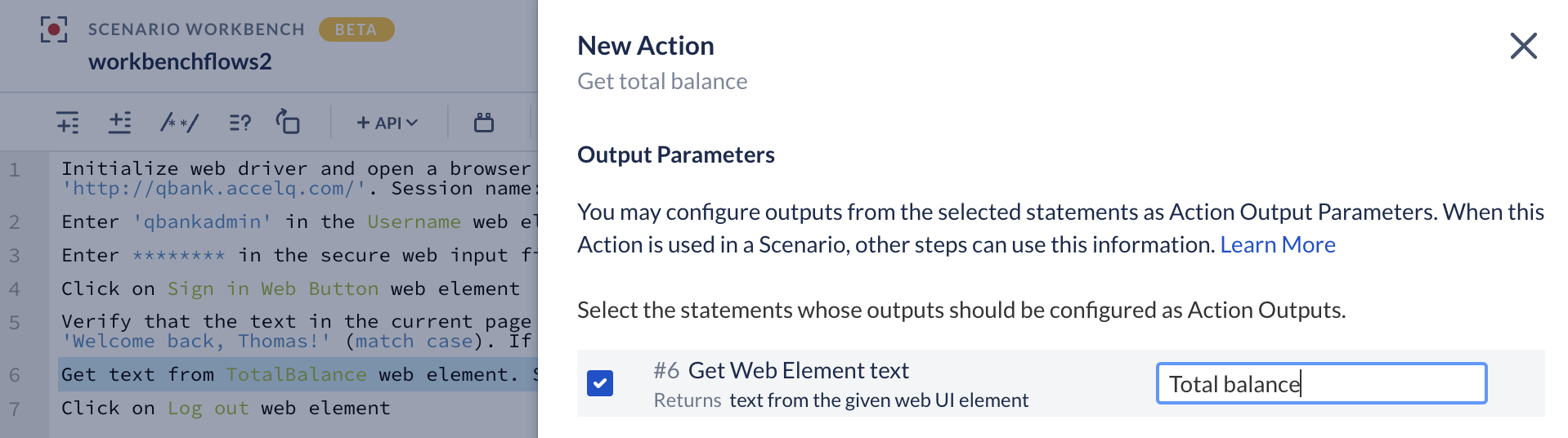Viewport: 1568px width, 438px height.
Task: Click the Scenario Workbench logo icon
Action: [x=54, y=29]
